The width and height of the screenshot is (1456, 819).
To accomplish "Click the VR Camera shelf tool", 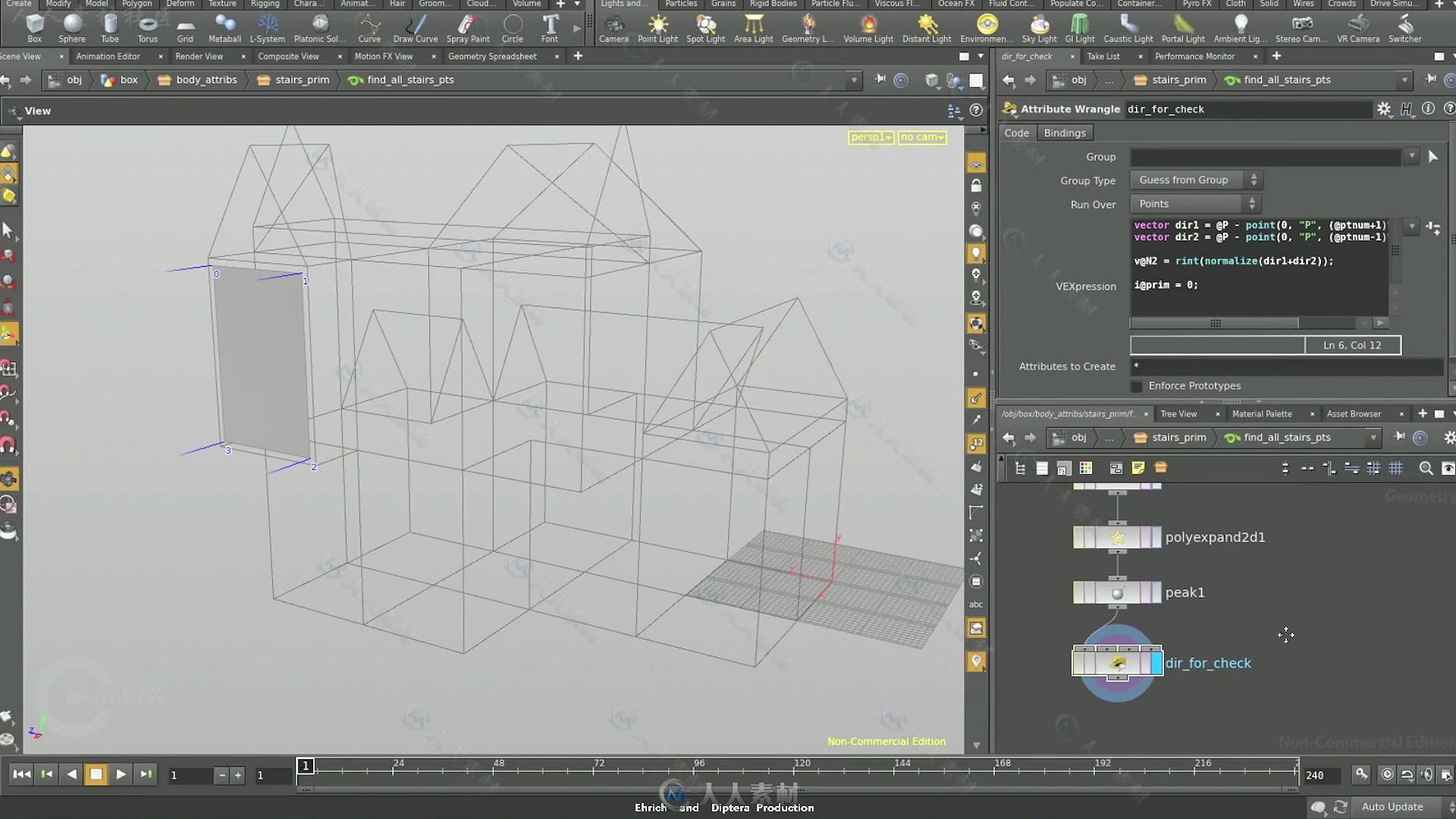I will coord(1358,28).
